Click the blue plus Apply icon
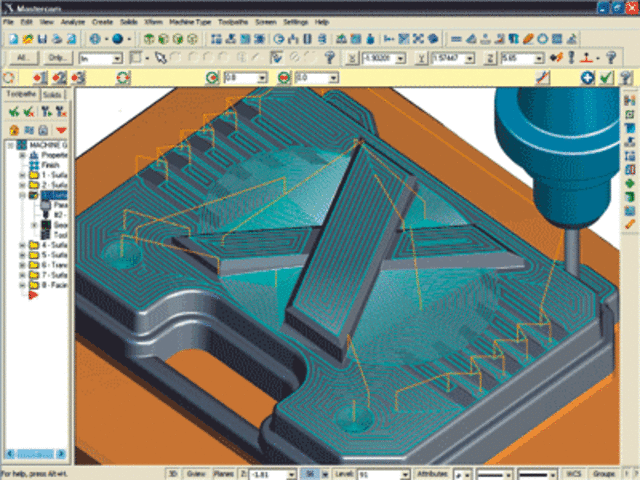Image resolution: width=640 pixels, height=480 pixels. click(587, 78)
